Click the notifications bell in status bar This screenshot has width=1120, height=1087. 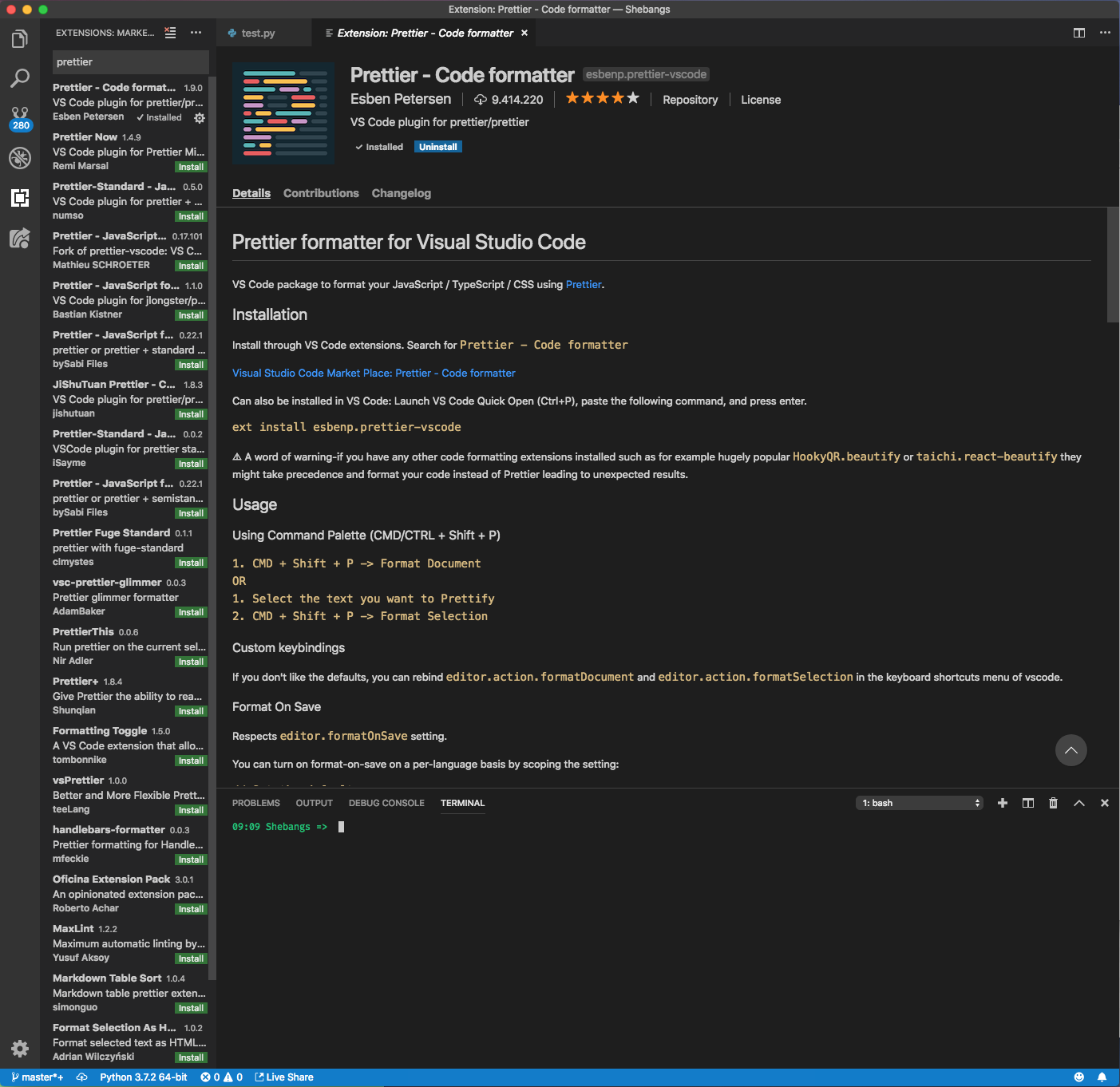click(1102, 1077)
